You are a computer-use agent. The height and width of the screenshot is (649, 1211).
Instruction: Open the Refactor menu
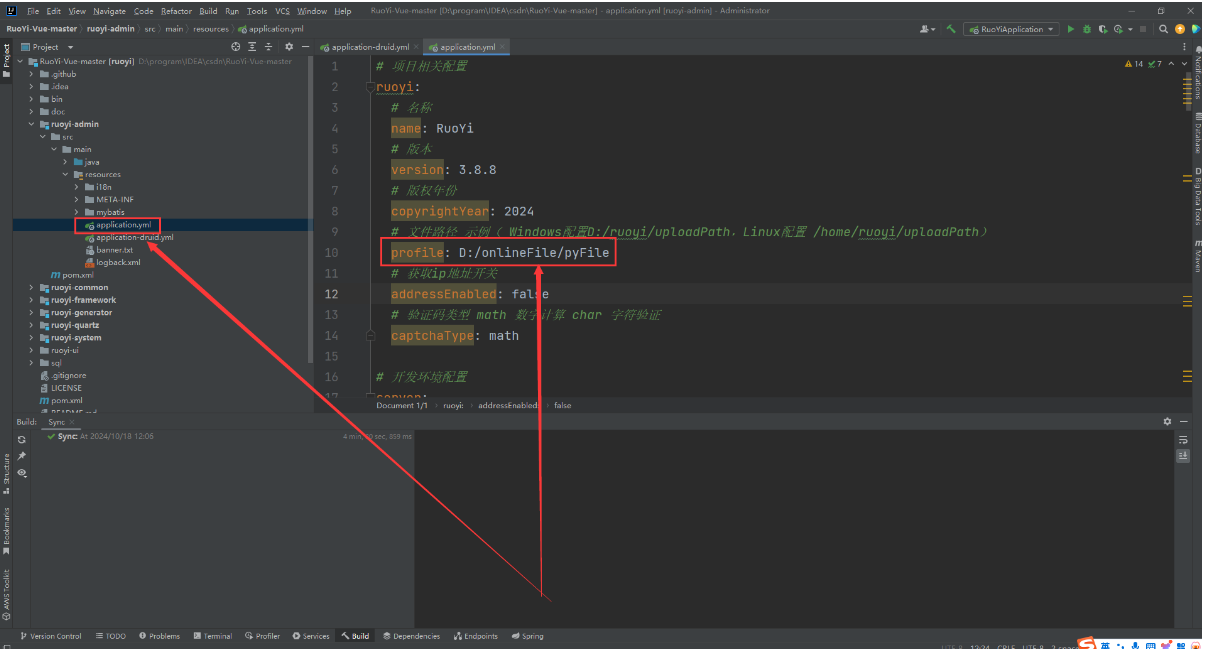[176, 11]
